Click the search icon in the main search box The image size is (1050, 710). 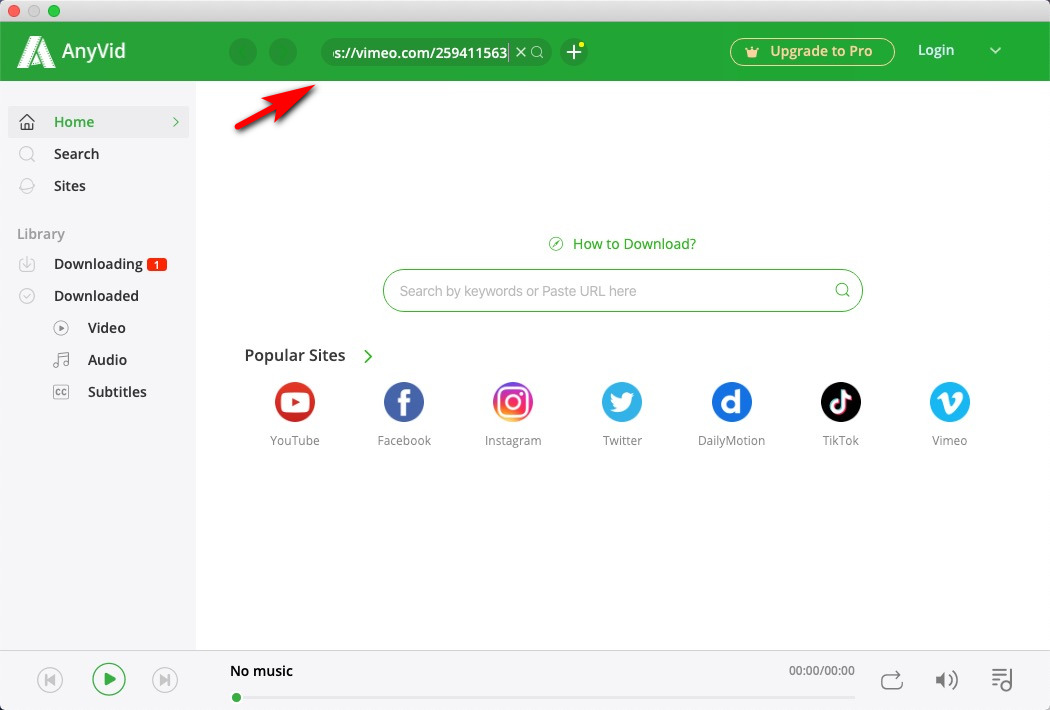pos(842,290)
